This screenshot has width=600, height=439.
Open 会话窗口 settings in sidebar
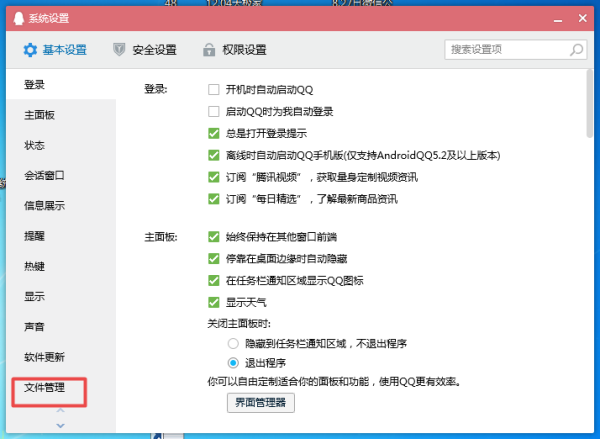(x=61, y=175)
